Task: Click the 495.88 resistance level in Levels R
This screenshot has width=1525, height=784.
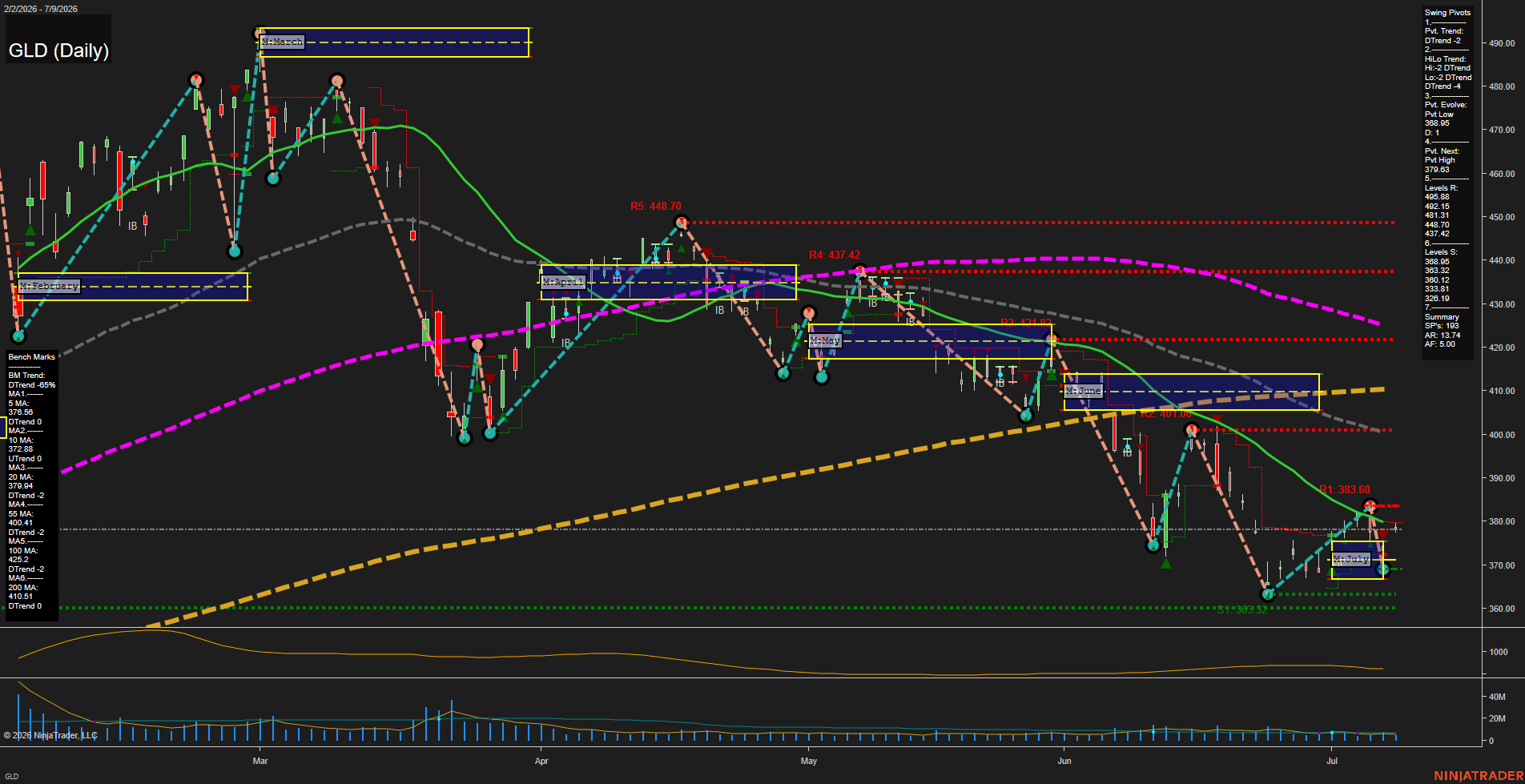Action: coord(1437,197)
